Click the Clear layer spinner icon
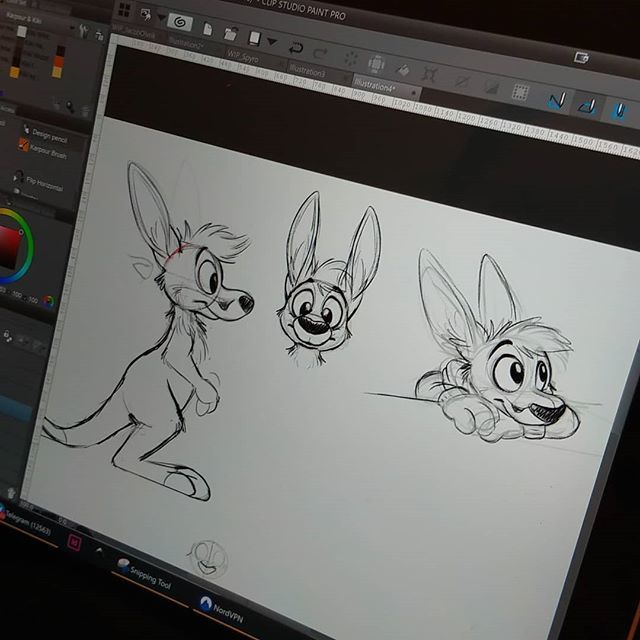640x640 pixels. (351, 58)
